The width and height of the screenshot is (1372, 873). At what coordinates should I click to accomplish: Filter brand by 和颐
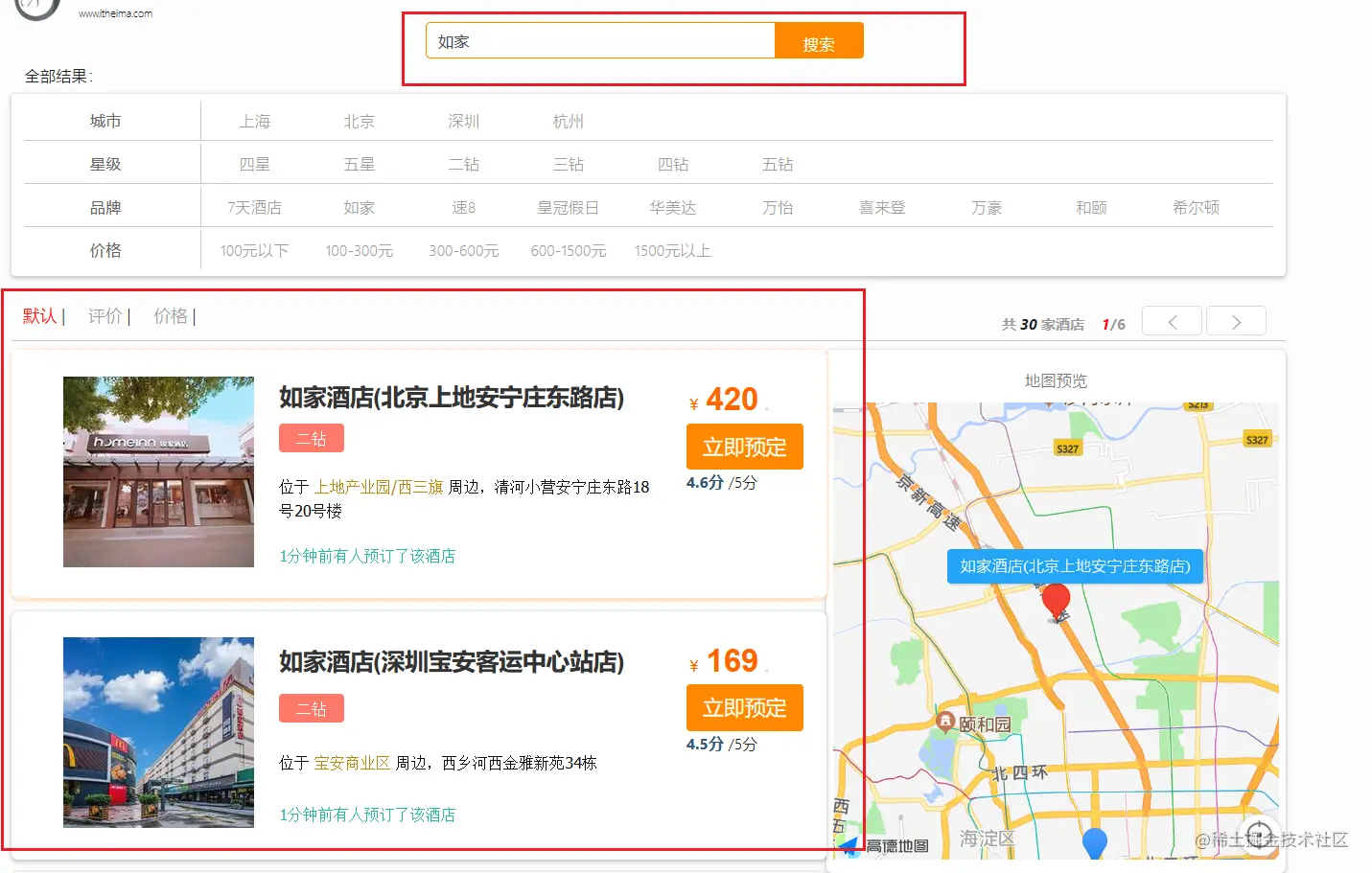tap(1091, 208)
